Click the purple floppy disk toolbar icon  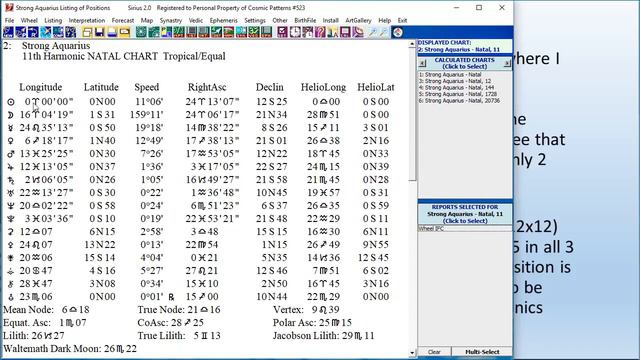[345, 32]
